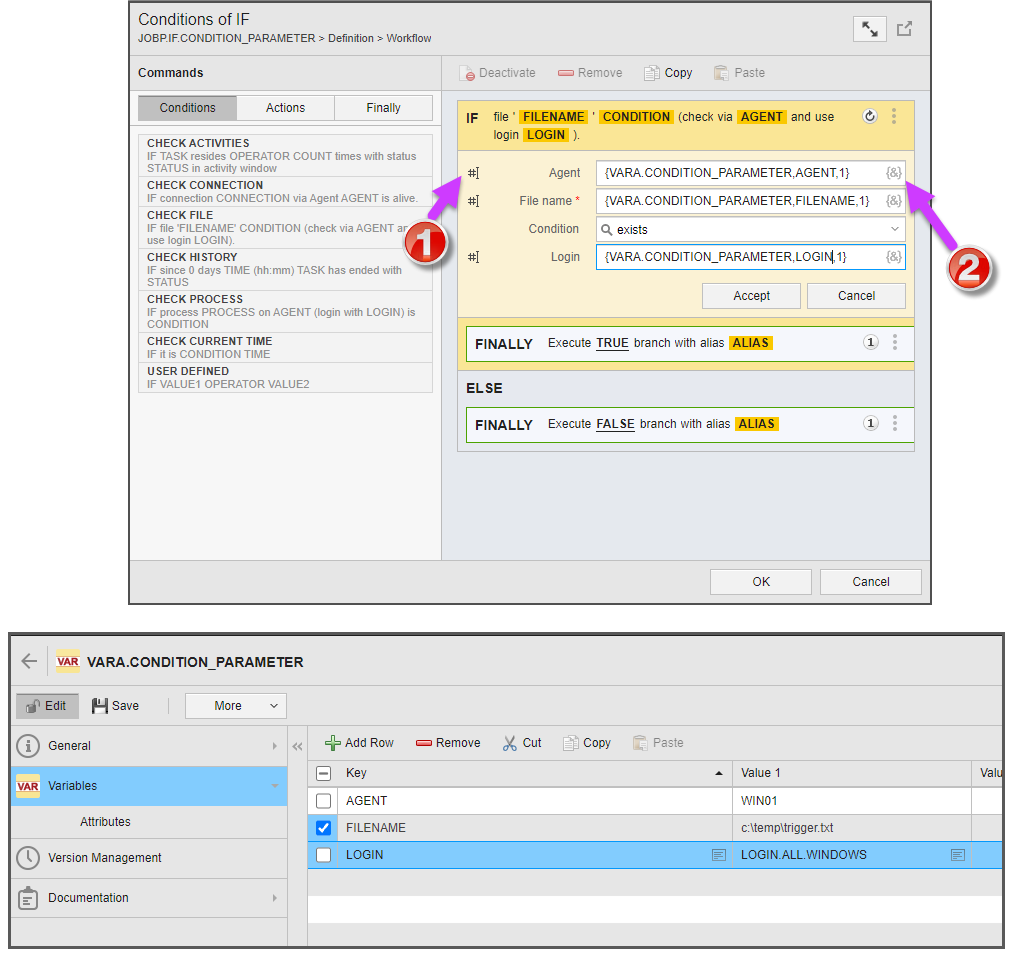Viewport: 1021px width, 955px height.
Task: Click the Accept button in the CHECK FILE form
Action: [751, 295]
